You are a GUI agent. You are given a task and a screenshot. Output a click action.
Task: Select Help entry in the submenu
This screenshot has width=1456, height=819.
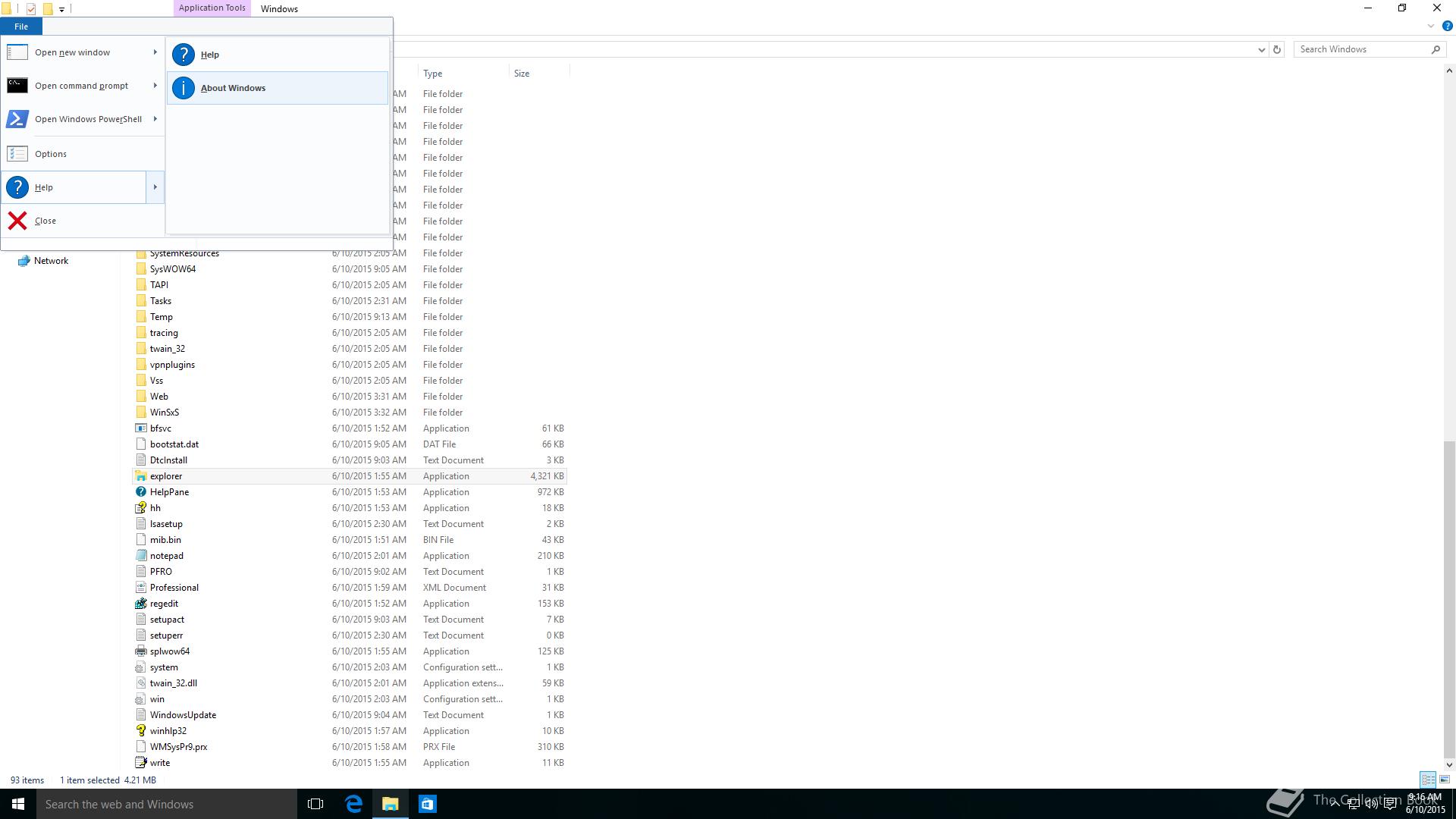pos(278,55)
